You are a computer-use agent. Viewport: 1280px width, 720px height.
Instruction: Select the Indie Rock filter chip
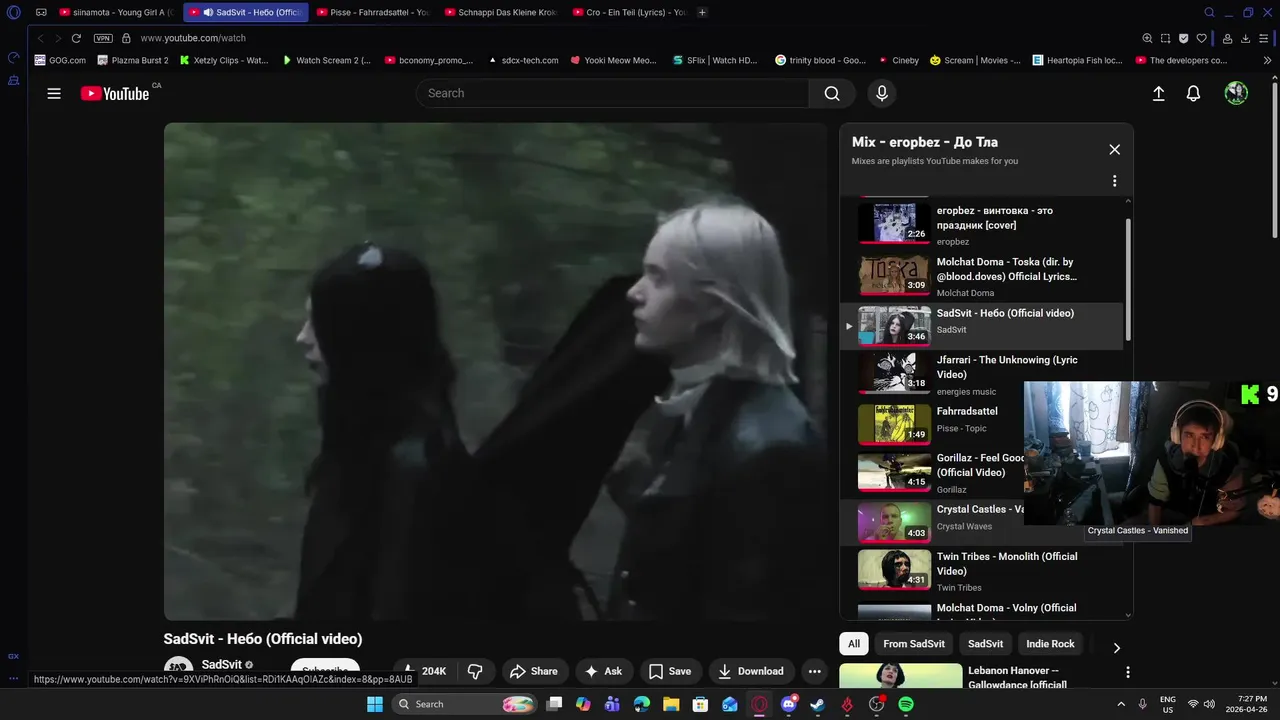1050,644
